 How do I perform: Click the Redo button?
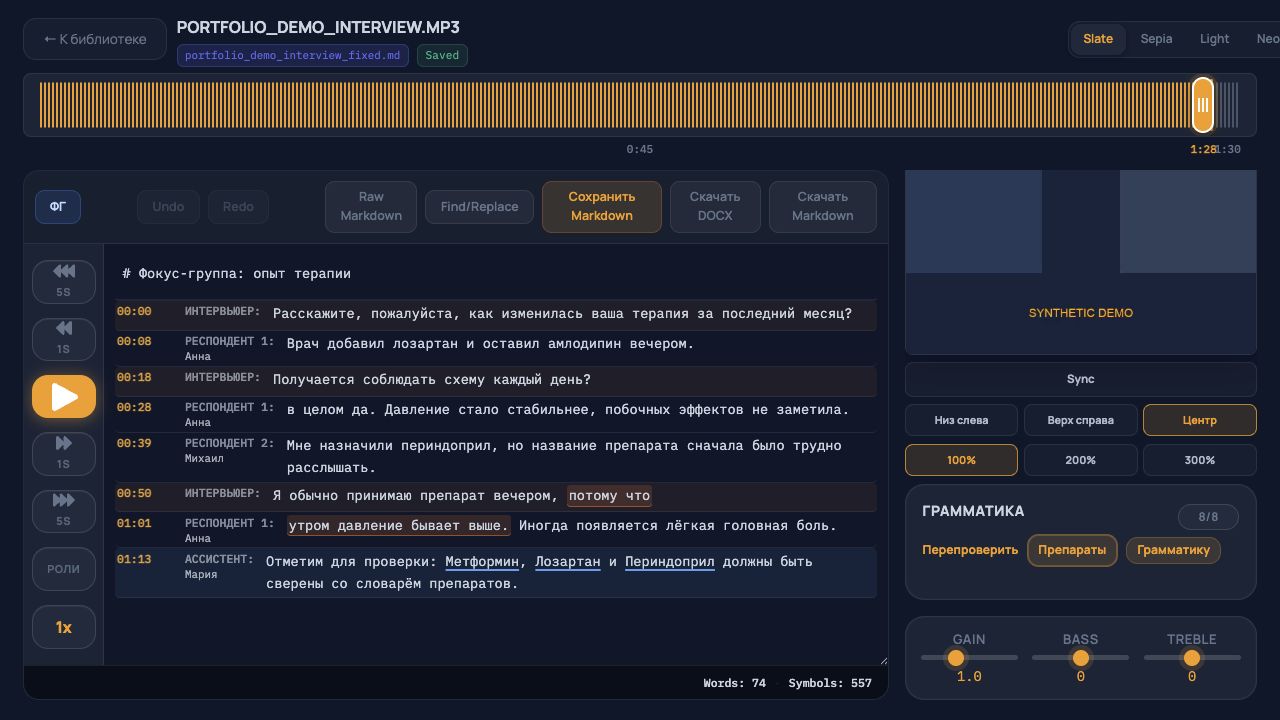click(x=238, y=207)
